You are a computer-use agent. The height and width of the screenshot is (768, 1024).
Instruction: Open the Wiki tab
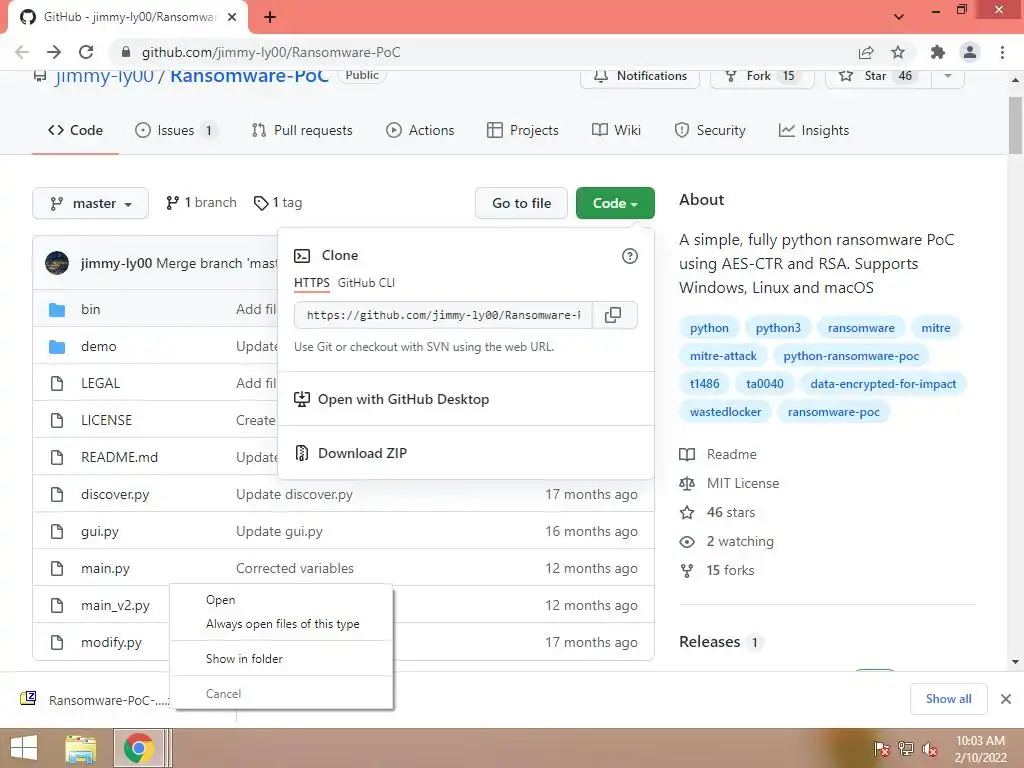point(616,130)
